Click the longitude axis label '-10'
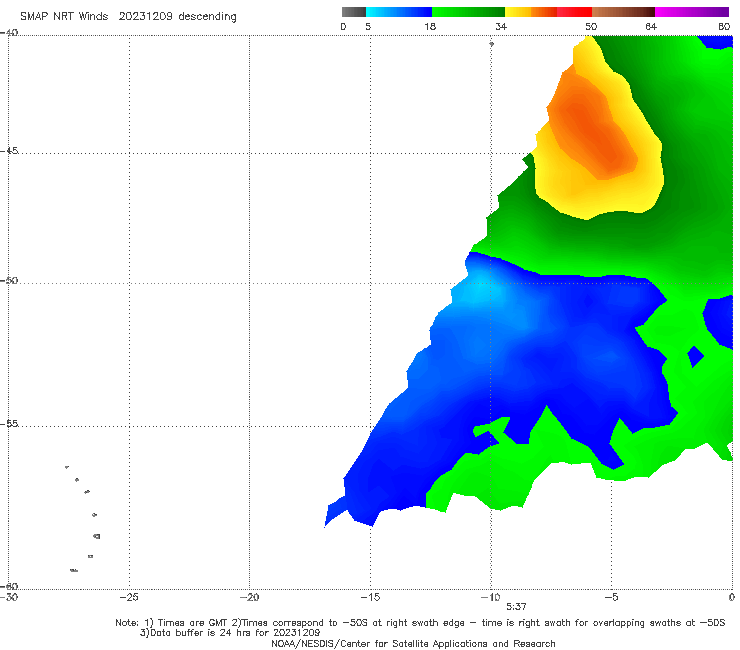Image resolution: width=740 pixels, height=650 pixels. [x=490, y=597]
